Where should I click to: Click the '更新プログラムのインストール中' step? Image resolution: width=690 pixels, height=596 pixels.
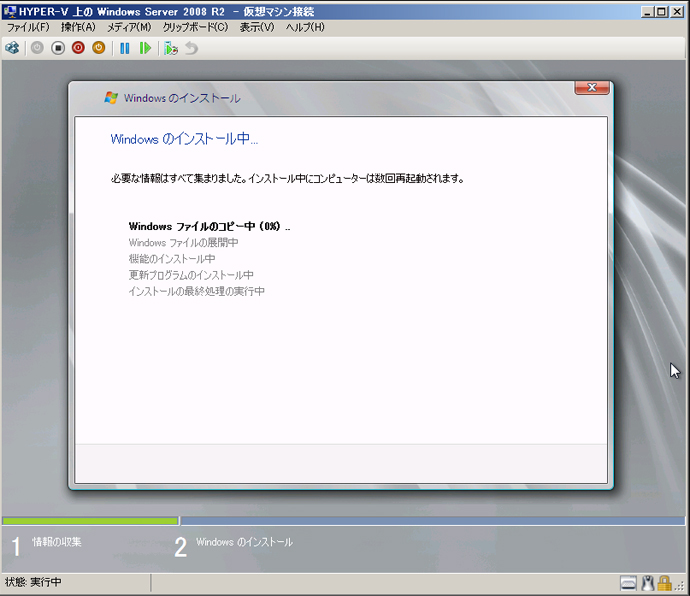(191, 275)
